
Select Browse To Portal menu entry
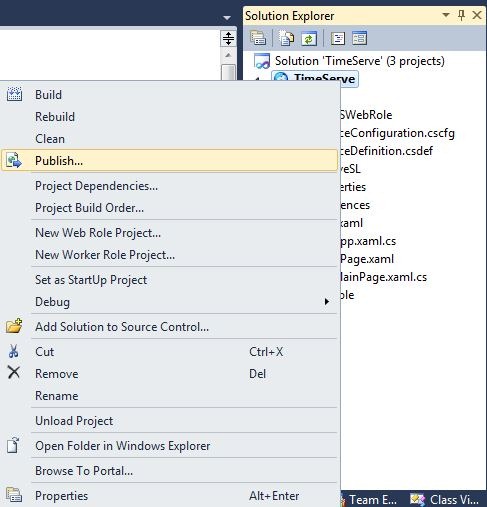pyautogui.click(x=84, y=471)
